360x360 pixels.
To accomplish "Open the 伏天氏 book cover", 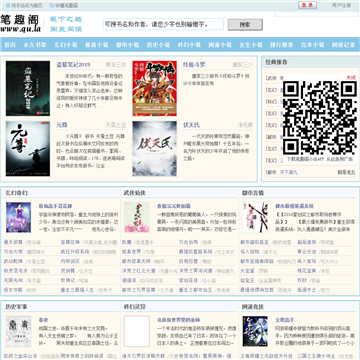I will tap(155, 149).
